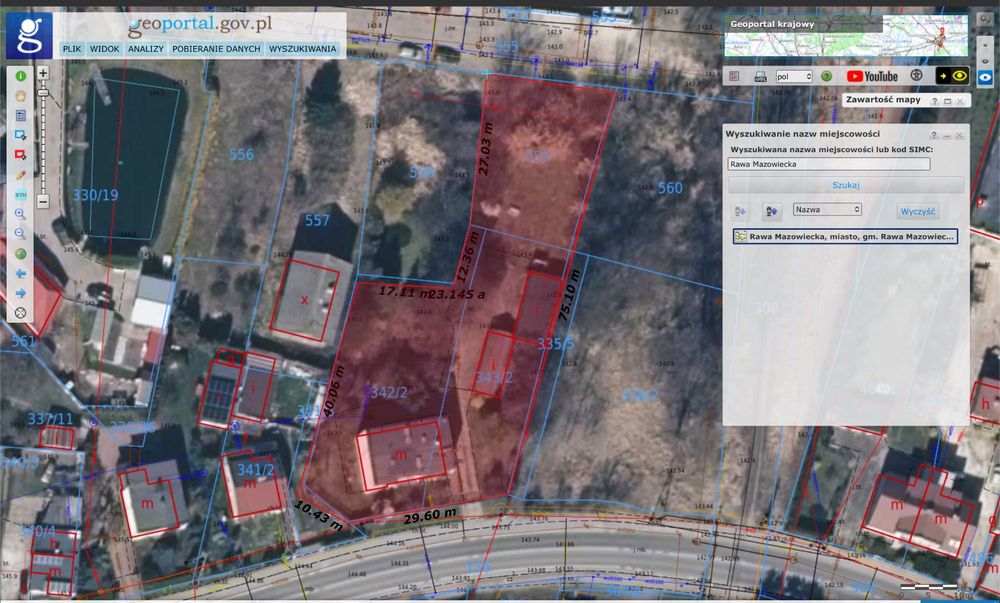Image resolution: width=1000 pixels, height=603 pixels.
Task: Activate the pencil measure tool
Action: click(20, 175)
